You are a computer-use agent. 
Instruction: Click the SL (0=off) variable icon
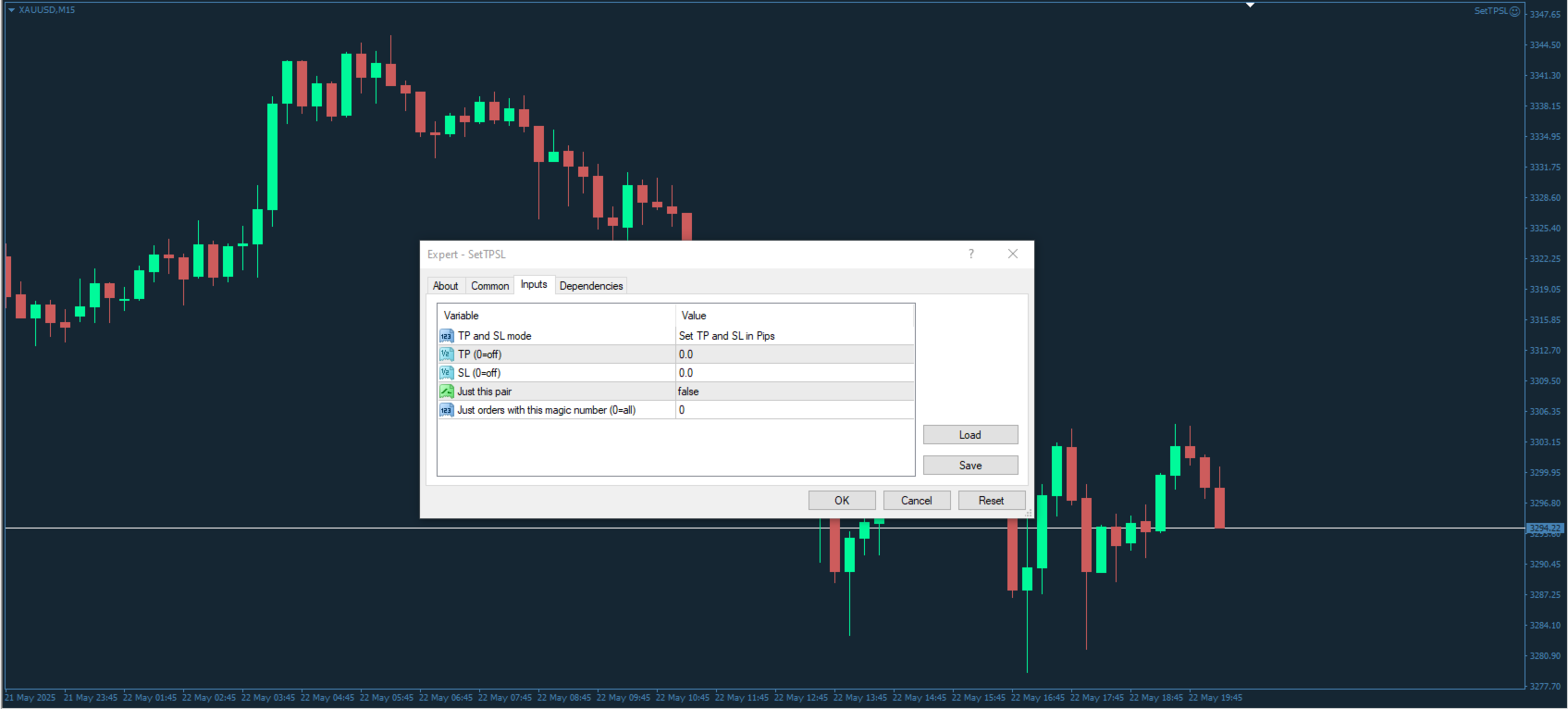pyautogui.click(x=447, y=373)
